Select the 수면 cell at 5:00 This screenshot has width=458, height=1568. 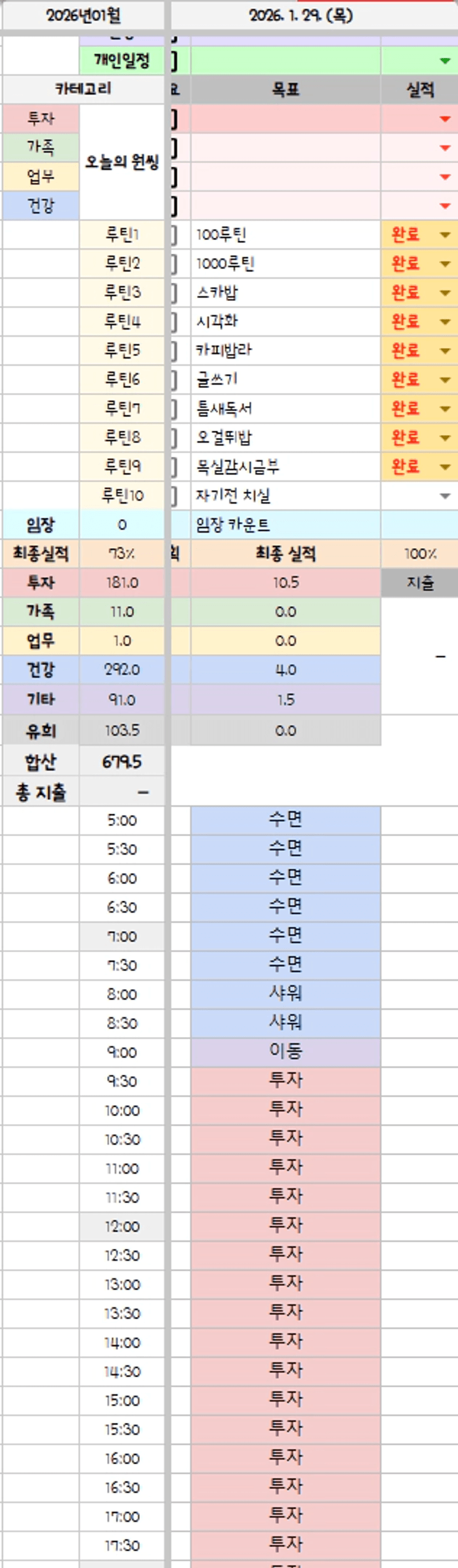[x=285, y=820]
